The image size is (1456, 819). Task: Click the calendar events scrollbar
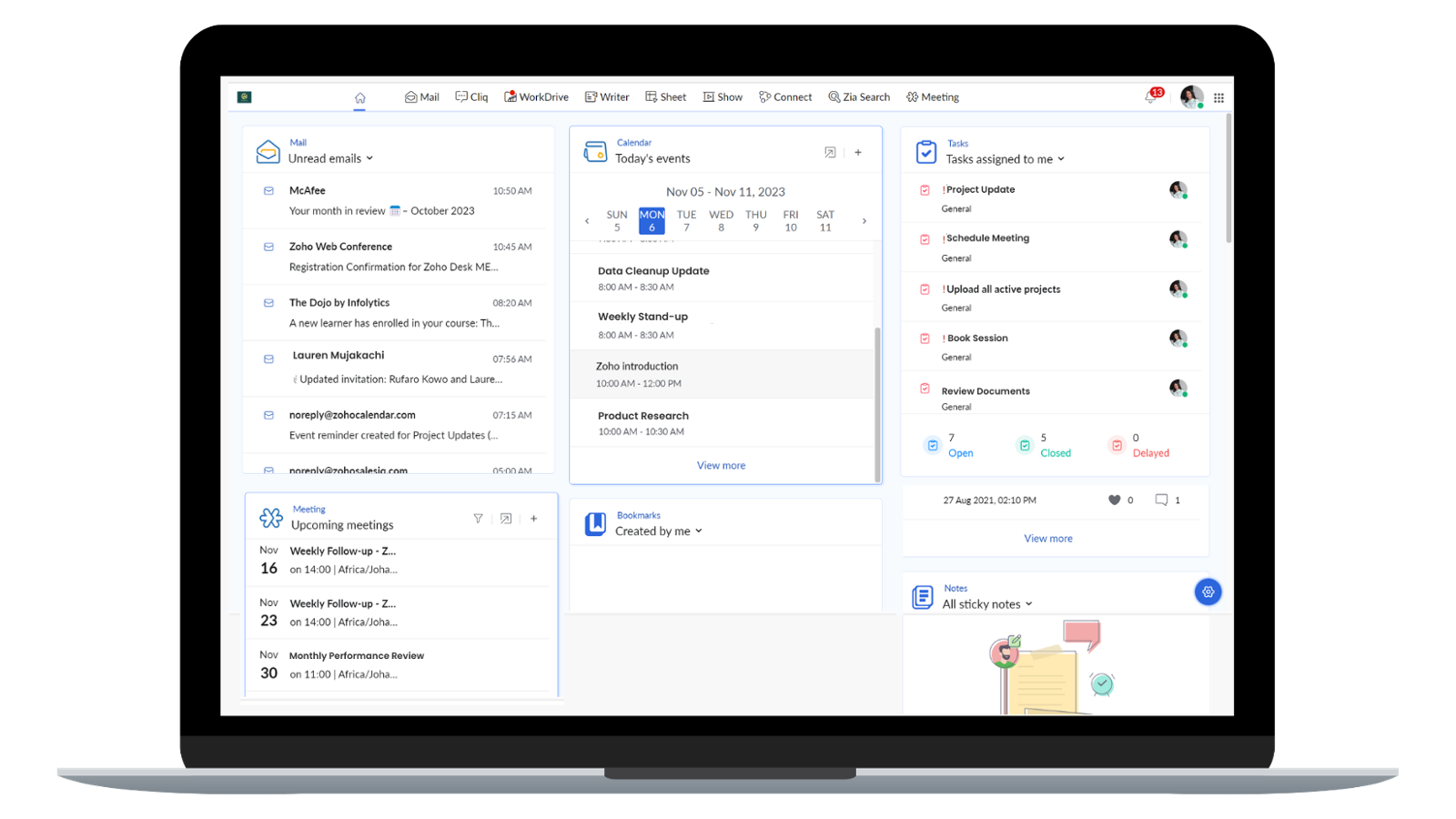[x=877, y=404]
